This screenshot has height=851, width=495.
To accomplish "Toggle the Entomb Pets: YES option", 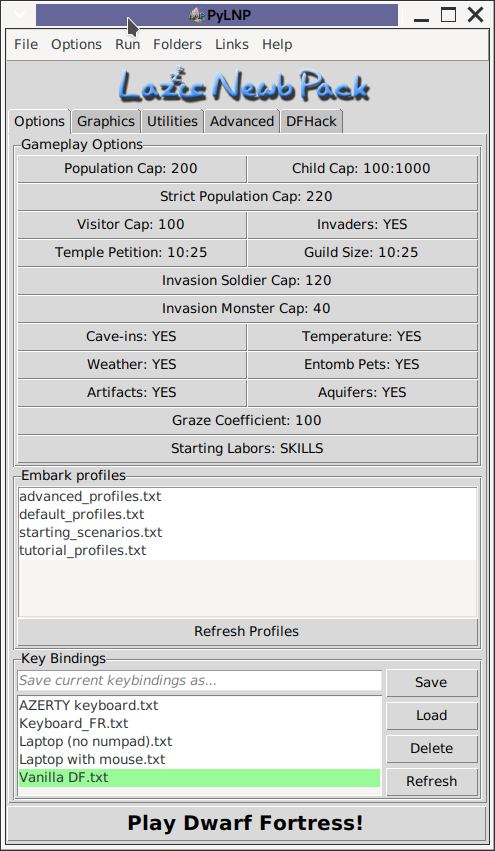I will tap(362, 364).
